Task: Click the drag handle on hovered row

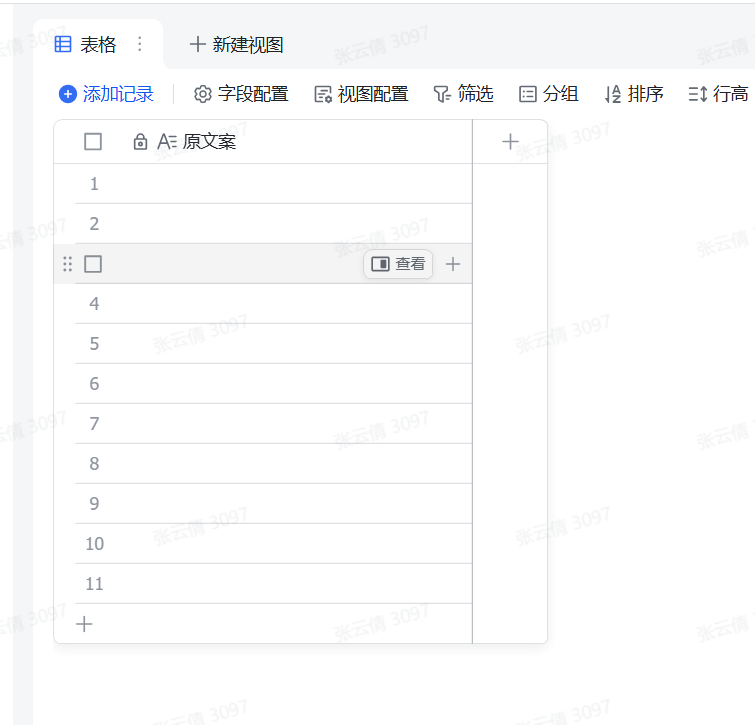Action: click(67, 264)
